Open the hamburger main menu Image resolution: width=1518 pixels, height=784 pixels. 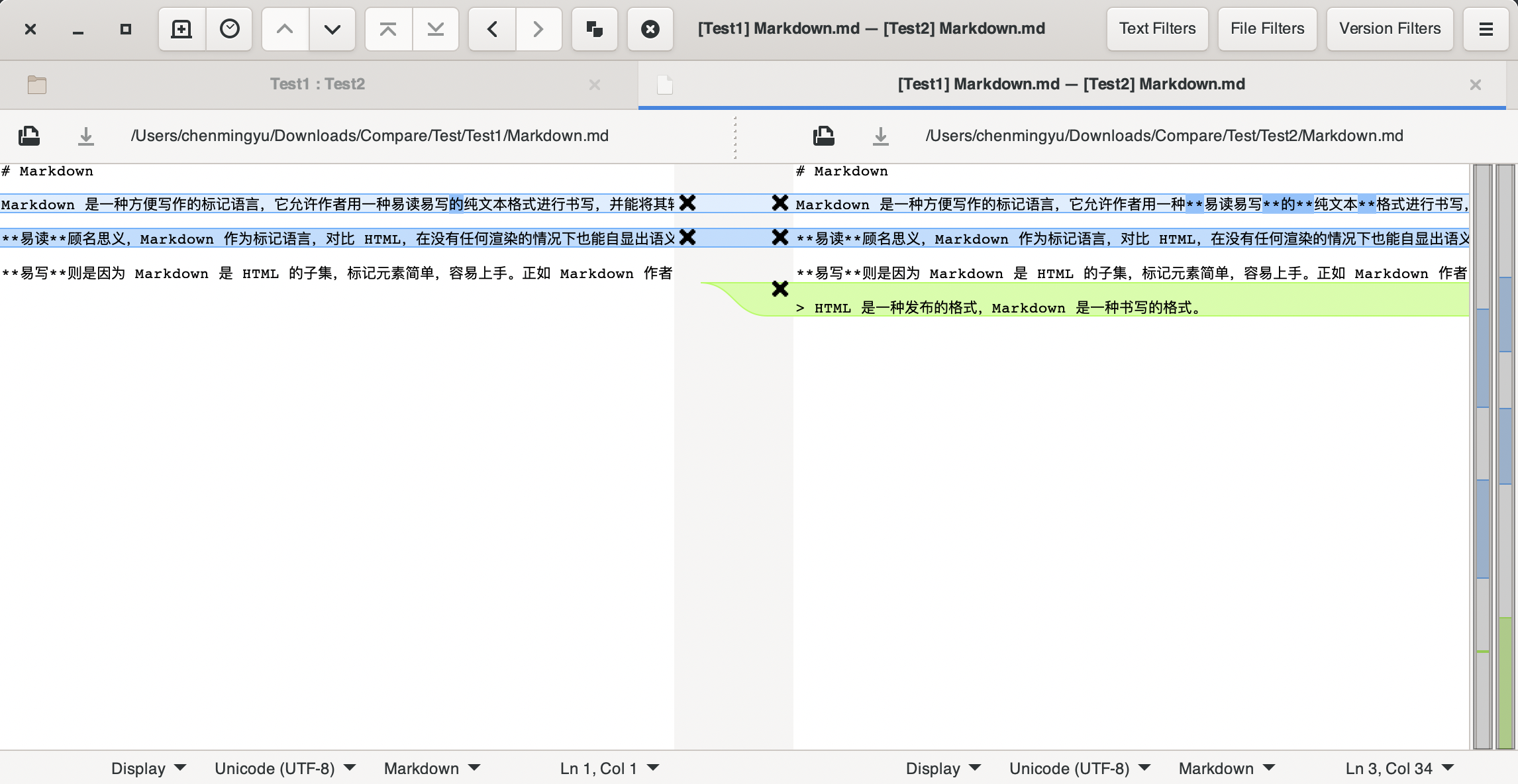point(1486,29)
